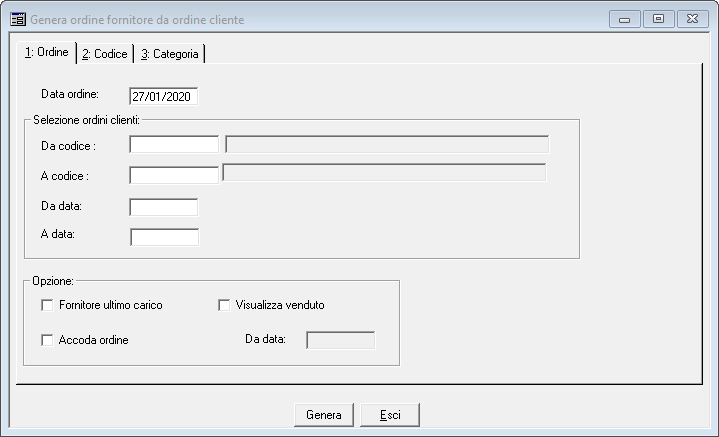
Task: Toggle the Visualizza venduto checkbox
Action: click(x=224, y=305)
